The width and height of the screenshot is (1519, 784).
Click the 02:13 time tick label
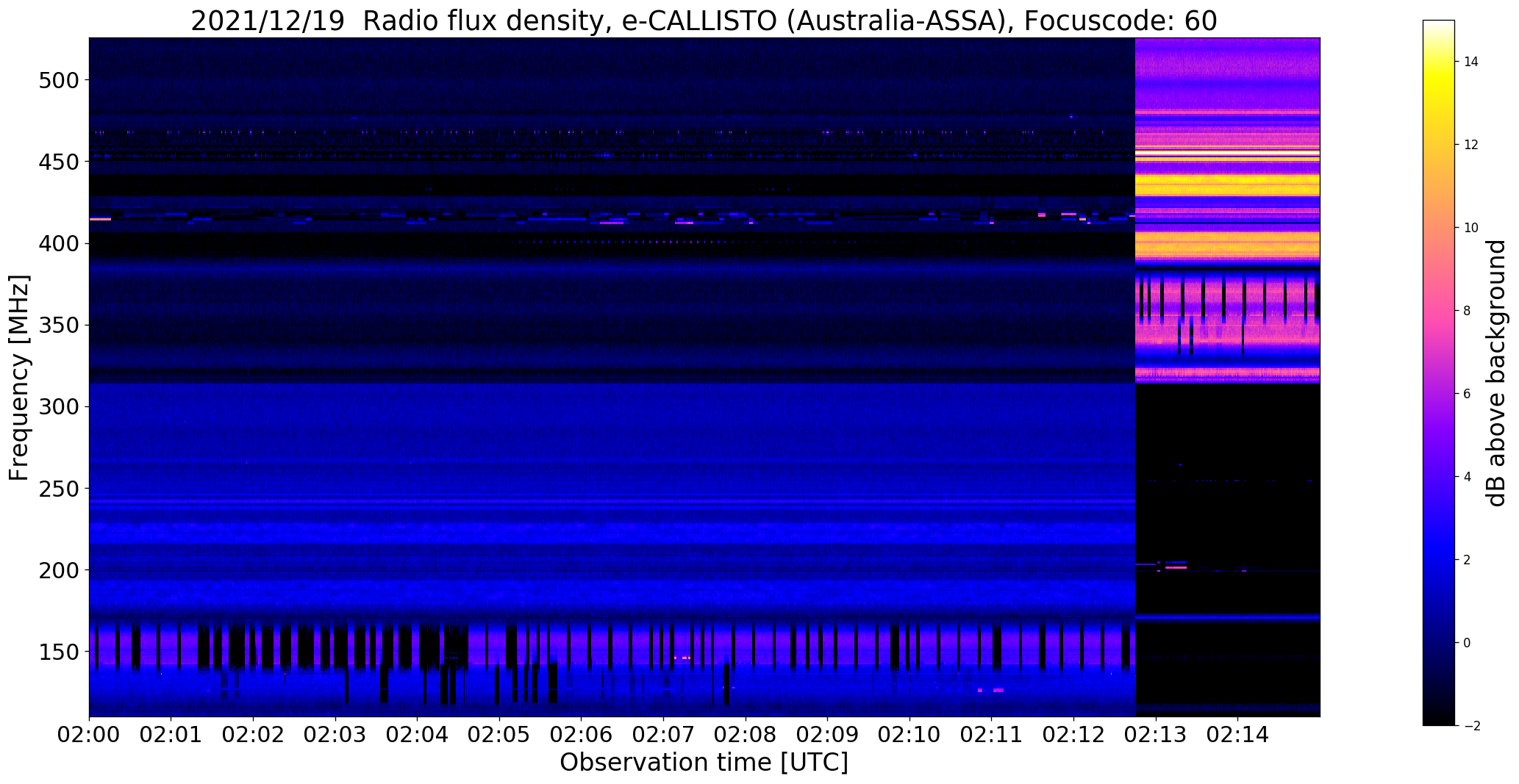[1156, 735]
